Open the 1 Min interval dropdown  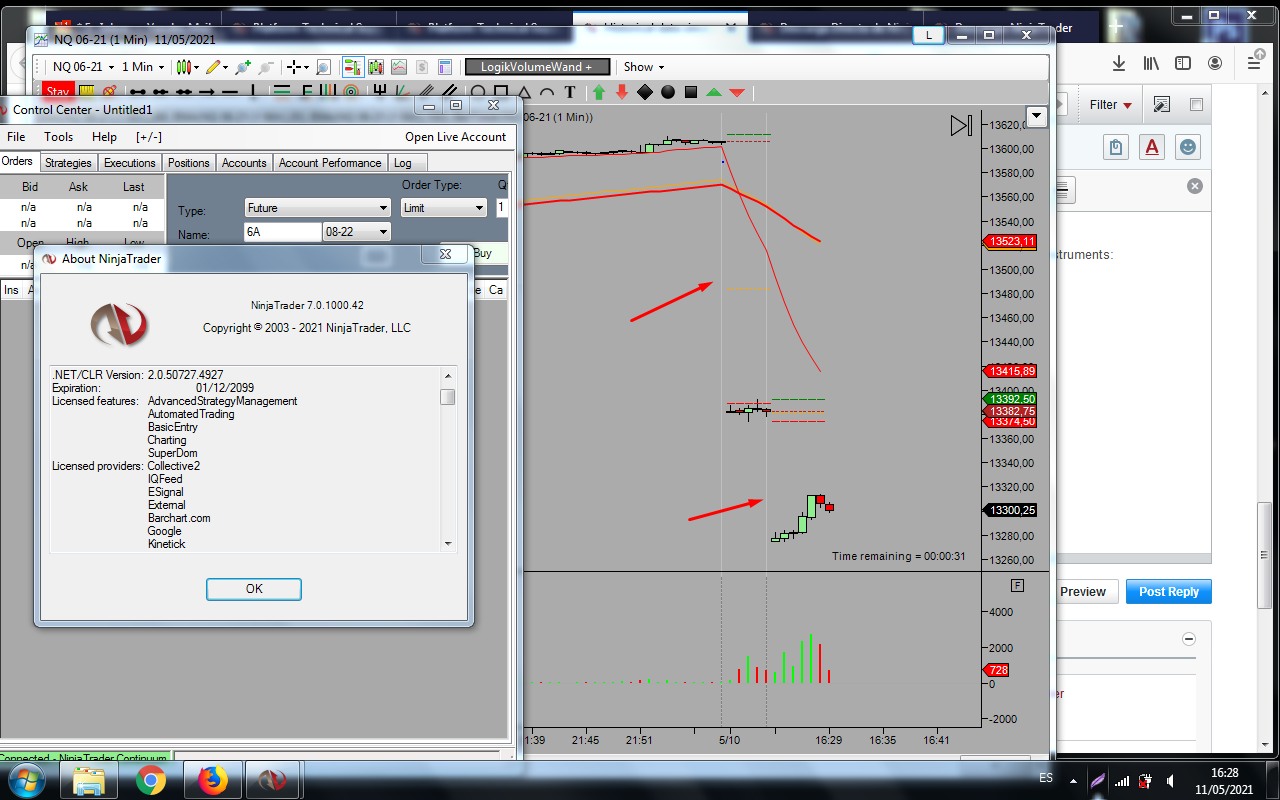143,67
